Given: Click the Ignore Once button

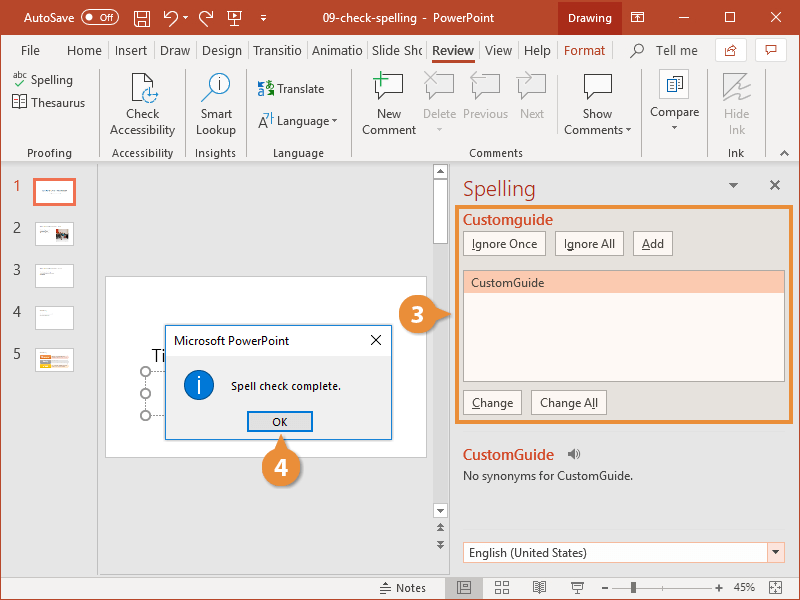Looking at the screenshot, I should tap(504, 244).
